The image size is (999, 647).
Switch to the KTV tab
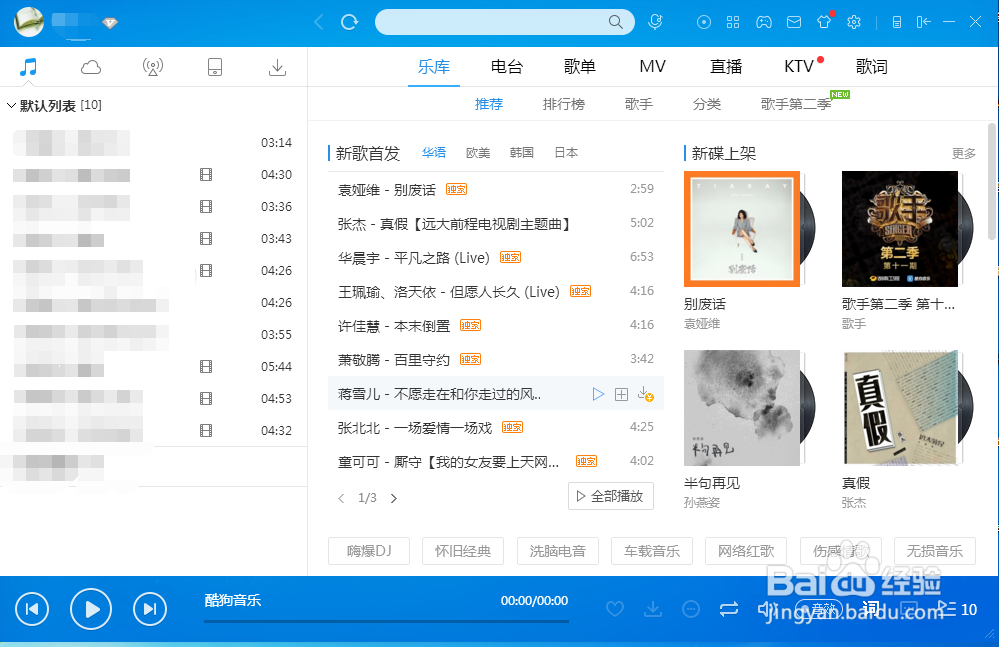pyautogui.click(x=799, y=66)
